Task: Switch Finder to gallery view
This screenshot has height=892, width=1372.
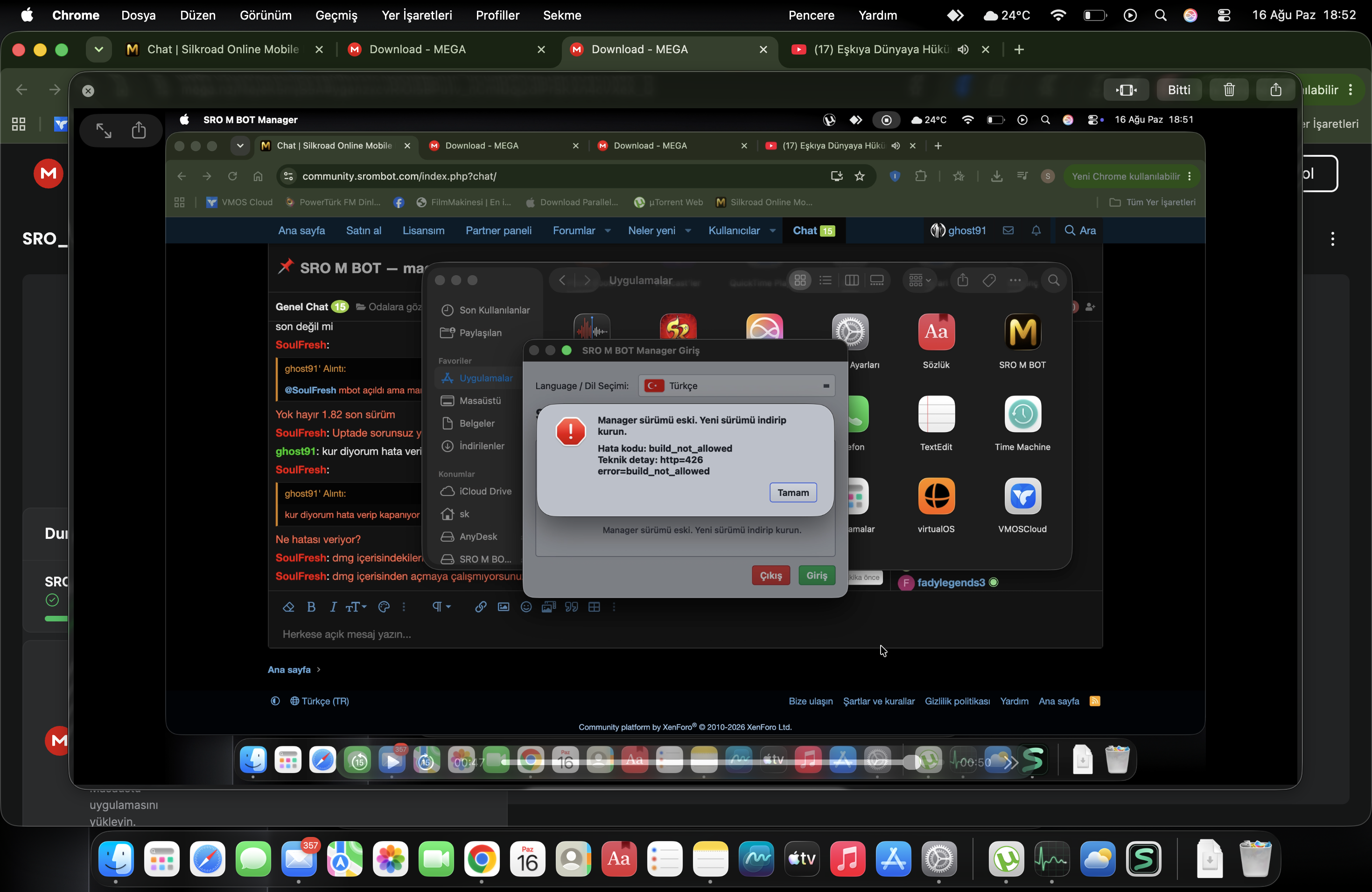Action: pos(877,280)
